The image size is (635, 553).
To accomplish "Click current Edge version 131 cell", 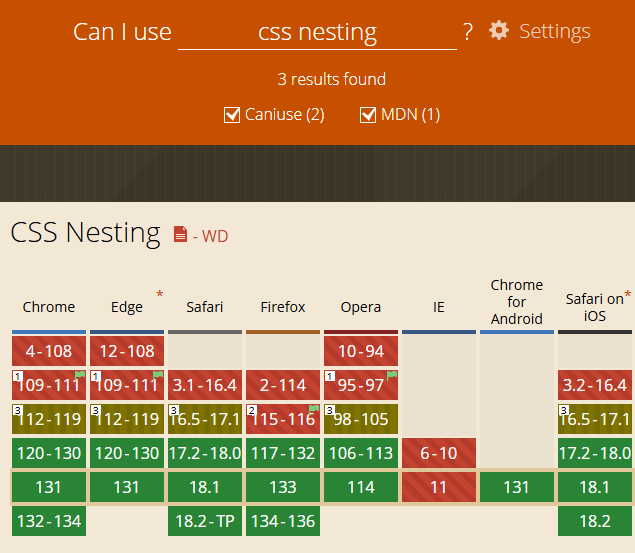I will click(127, 487).
